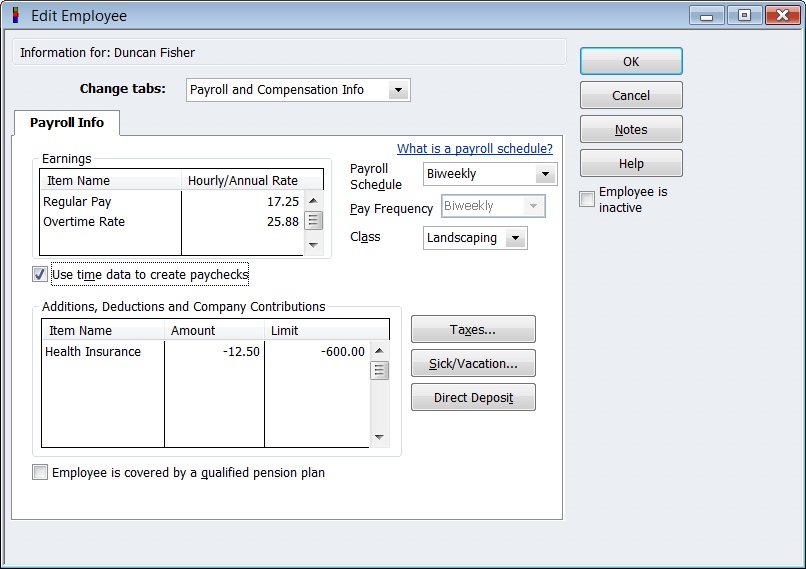Check Employee is inactive box
Screen dimensions: 806x569
click(587, 199)
